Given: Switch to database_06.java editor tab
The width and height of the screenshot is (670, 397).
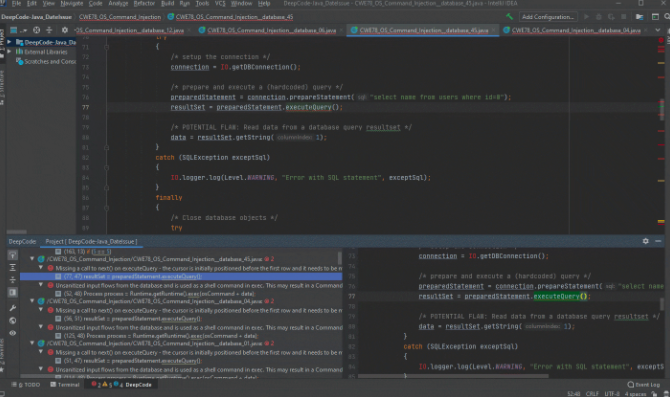Looking at the screenshot, I should coord(271,30).
